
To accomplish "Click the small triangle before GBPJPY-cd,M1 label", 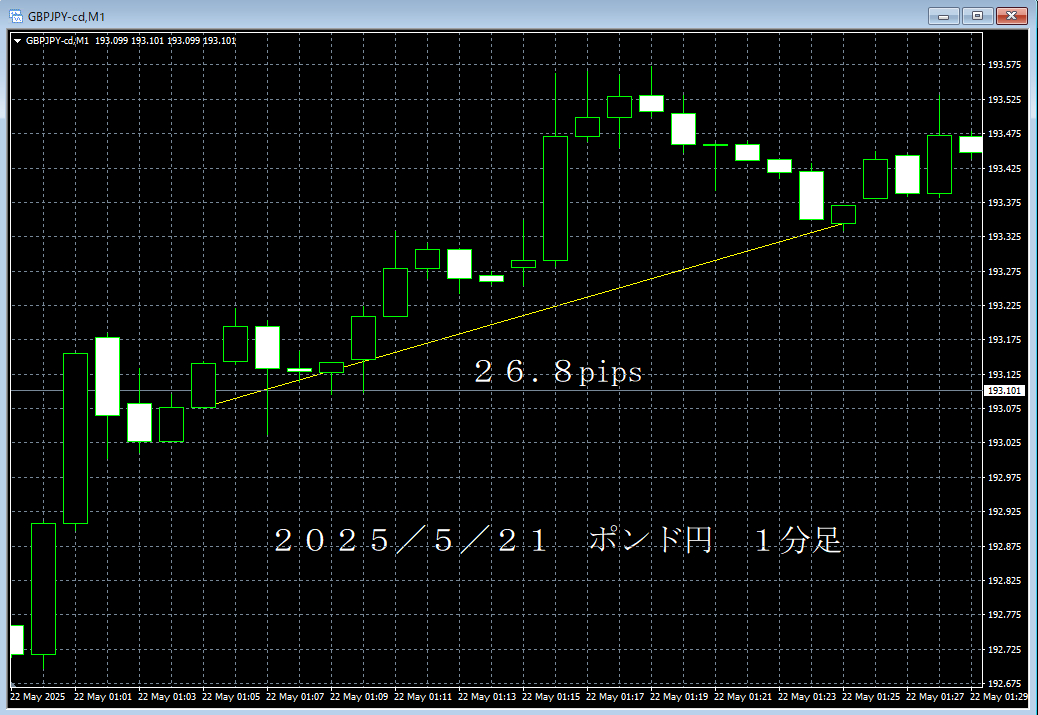I will click(17, 41).
